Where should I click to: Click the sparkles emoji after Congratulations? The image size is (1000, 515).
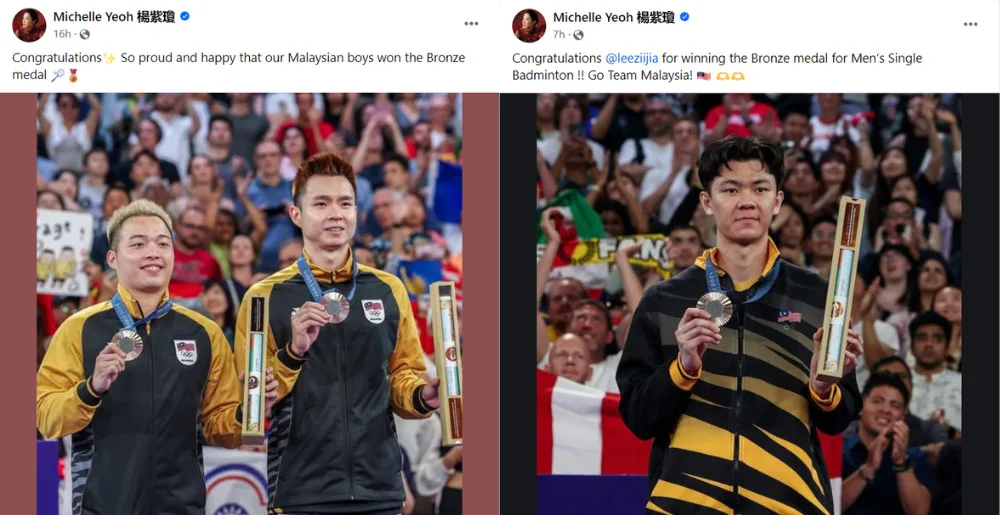click(x=109, y=59)
